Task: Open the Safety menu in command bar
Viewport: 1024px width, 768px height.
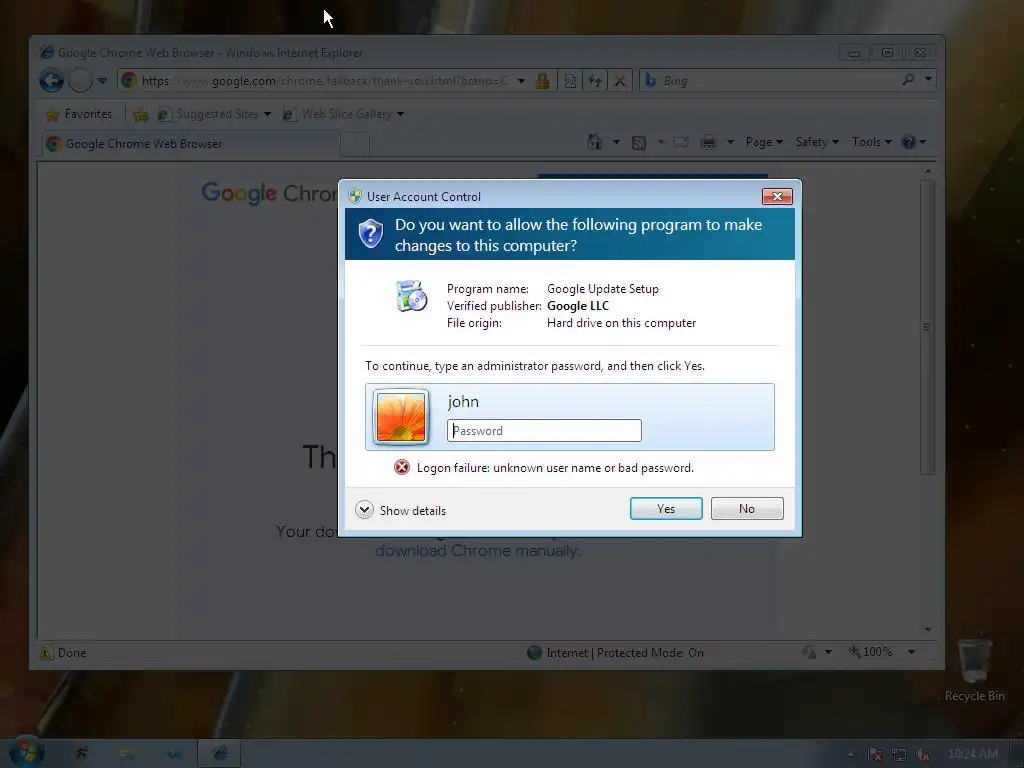Action: (x=817, y=142)
